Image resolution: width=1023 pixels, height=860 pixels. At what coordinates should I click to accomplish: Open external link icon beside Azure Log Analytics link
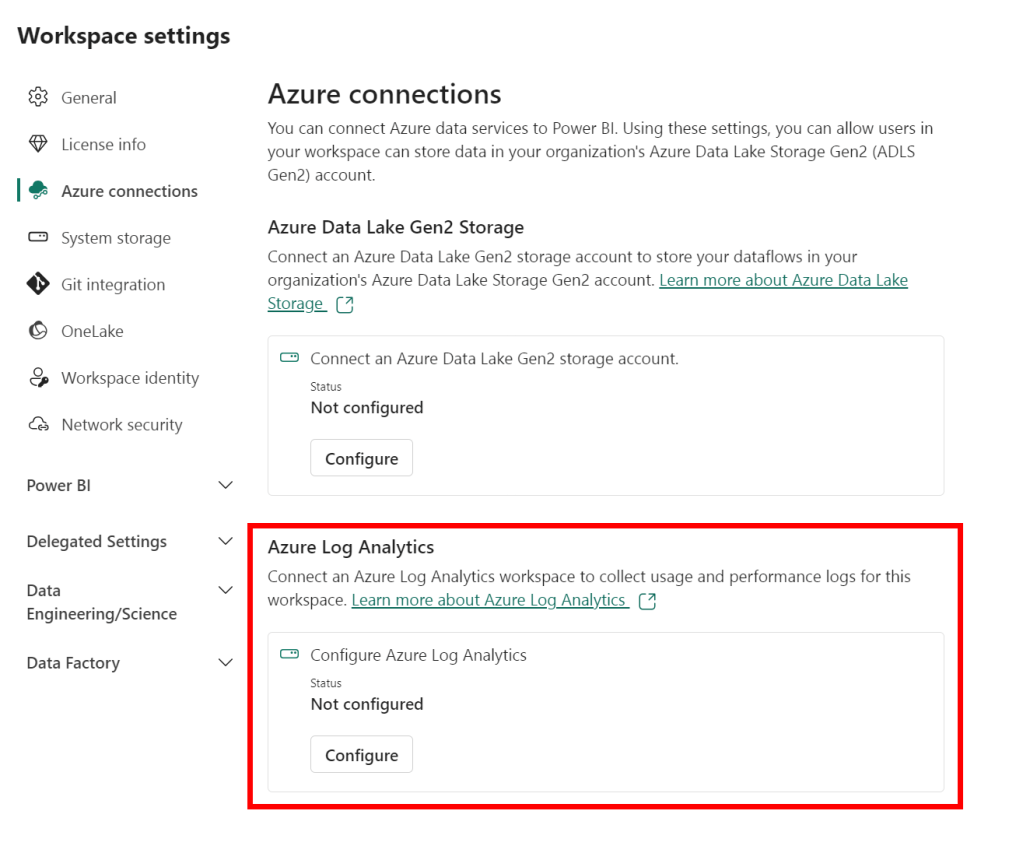click(x=647, y=601)
